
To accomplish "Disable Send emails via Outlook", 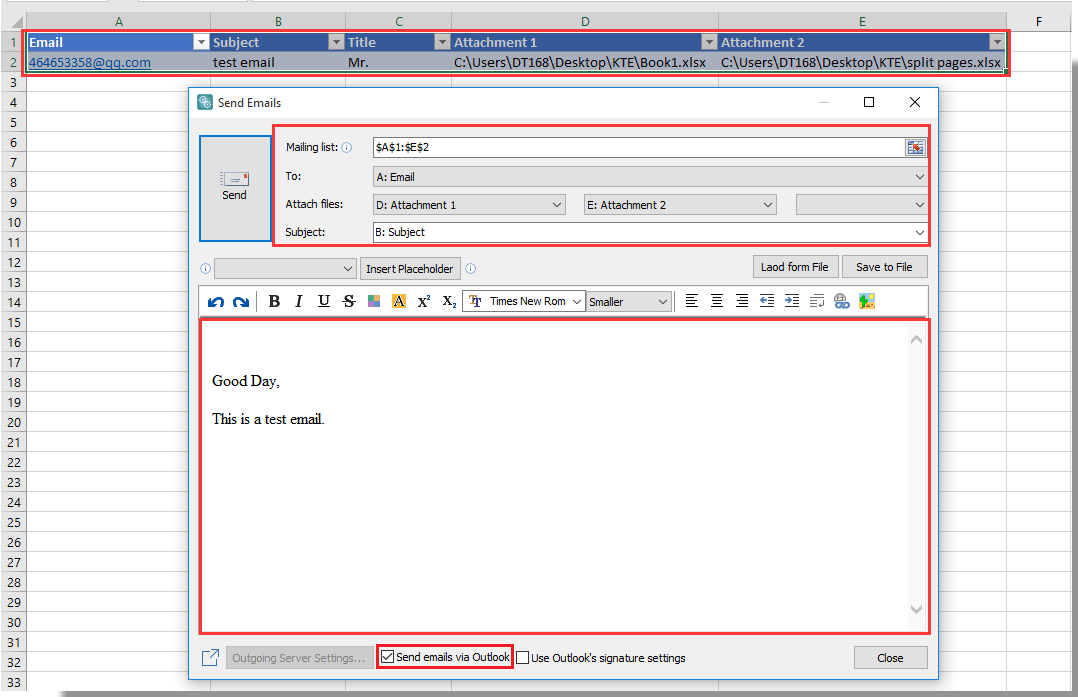I will (x=387, y=657).
